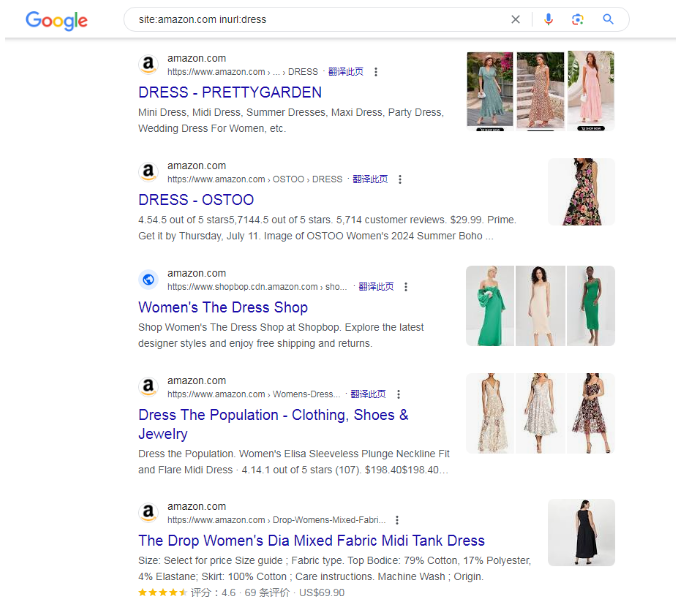The image size is (676, 610).
Task: Open DRESS - PRETTYGARDEN result
Action: point(230,92)
